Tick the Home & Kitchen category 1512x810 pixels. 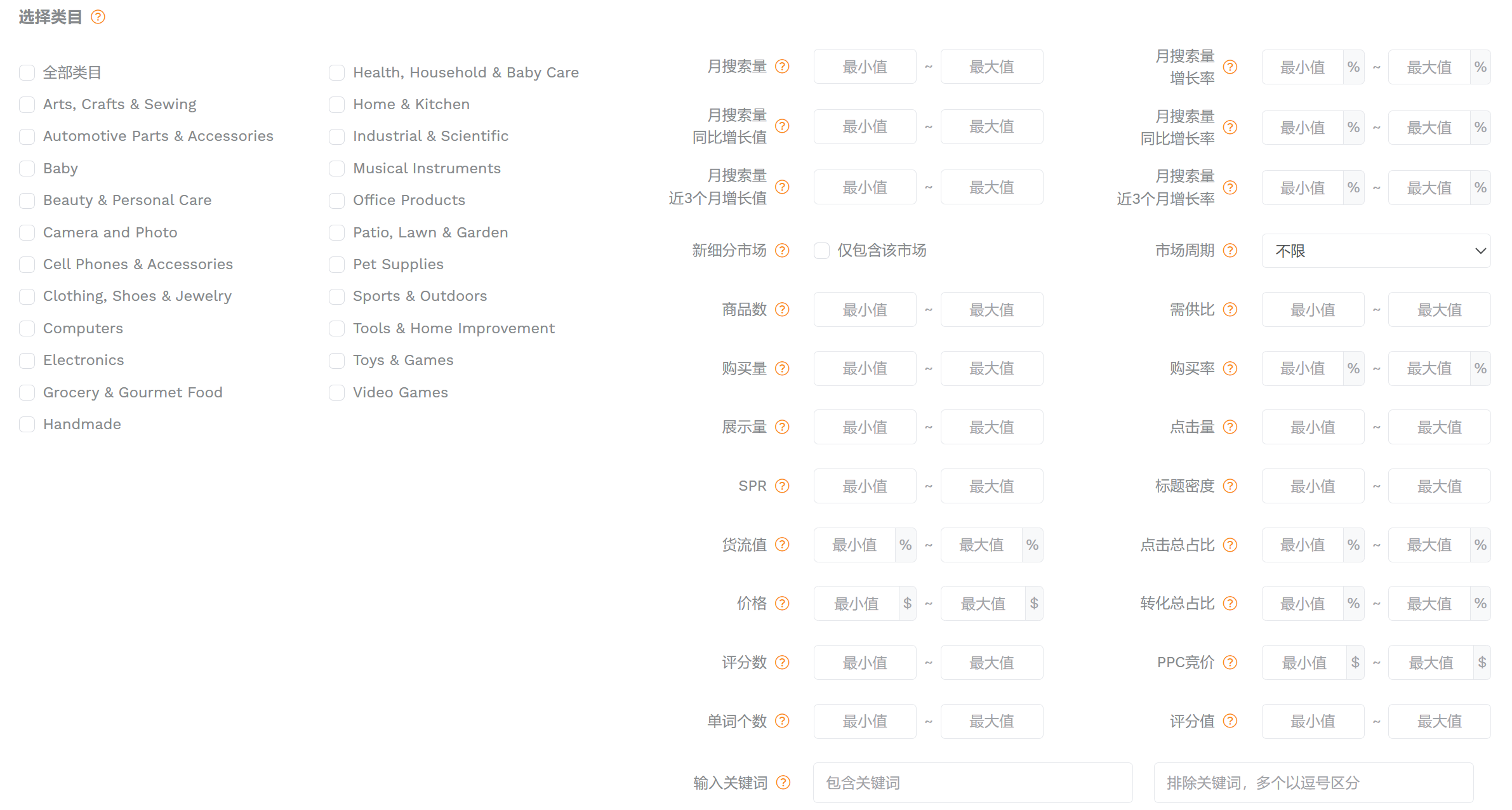(337, 105)
